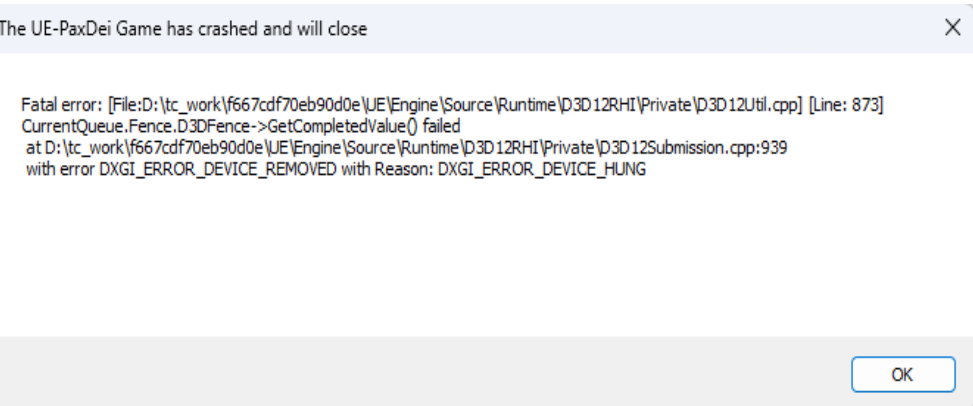Click the 'Fatal error:' label
The height and width of the screenshot is (406, 973).
tap(63, 106)
